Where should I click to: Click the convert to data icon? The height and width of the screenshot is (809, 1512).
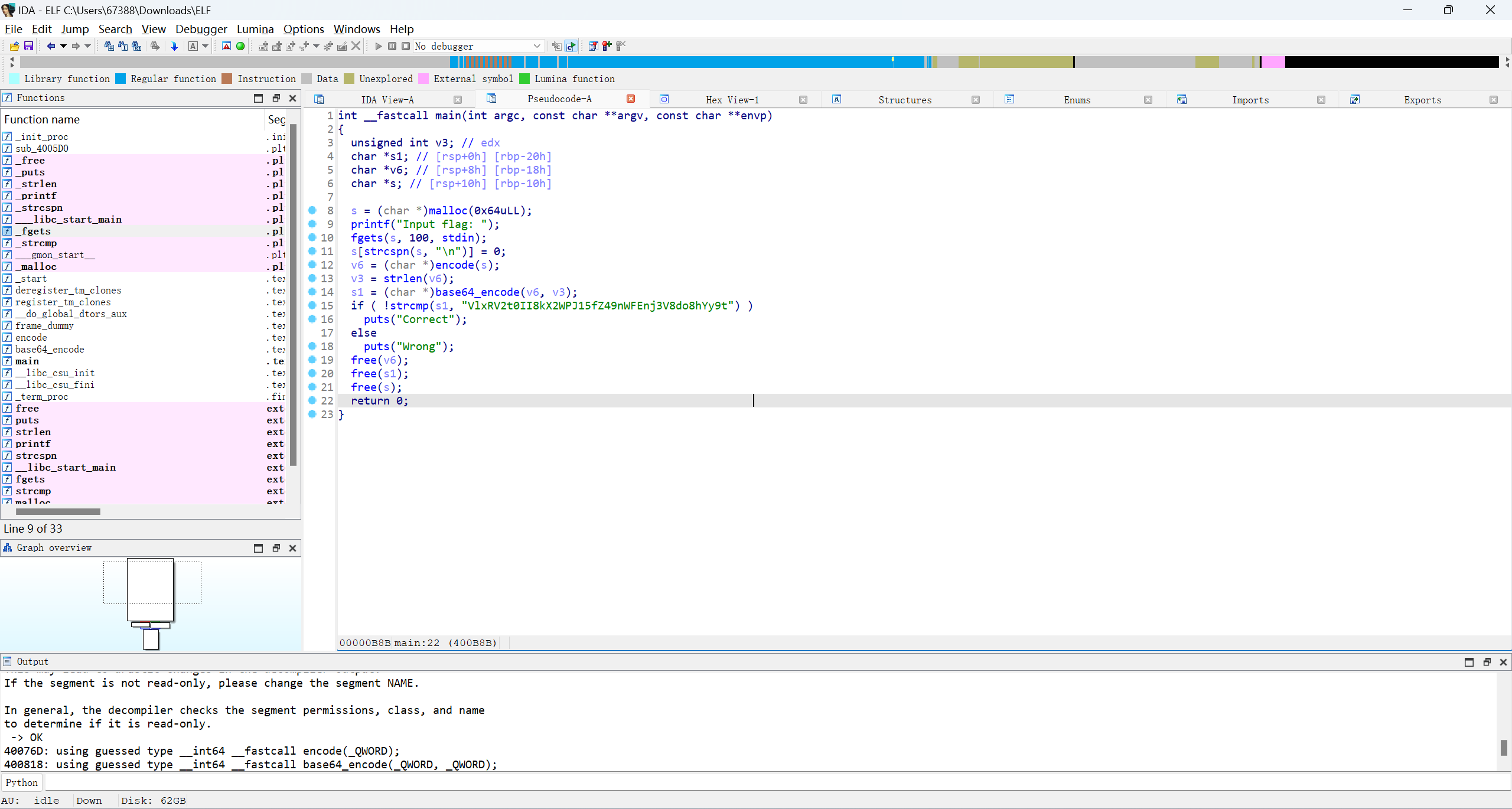(x=277, y=46)
